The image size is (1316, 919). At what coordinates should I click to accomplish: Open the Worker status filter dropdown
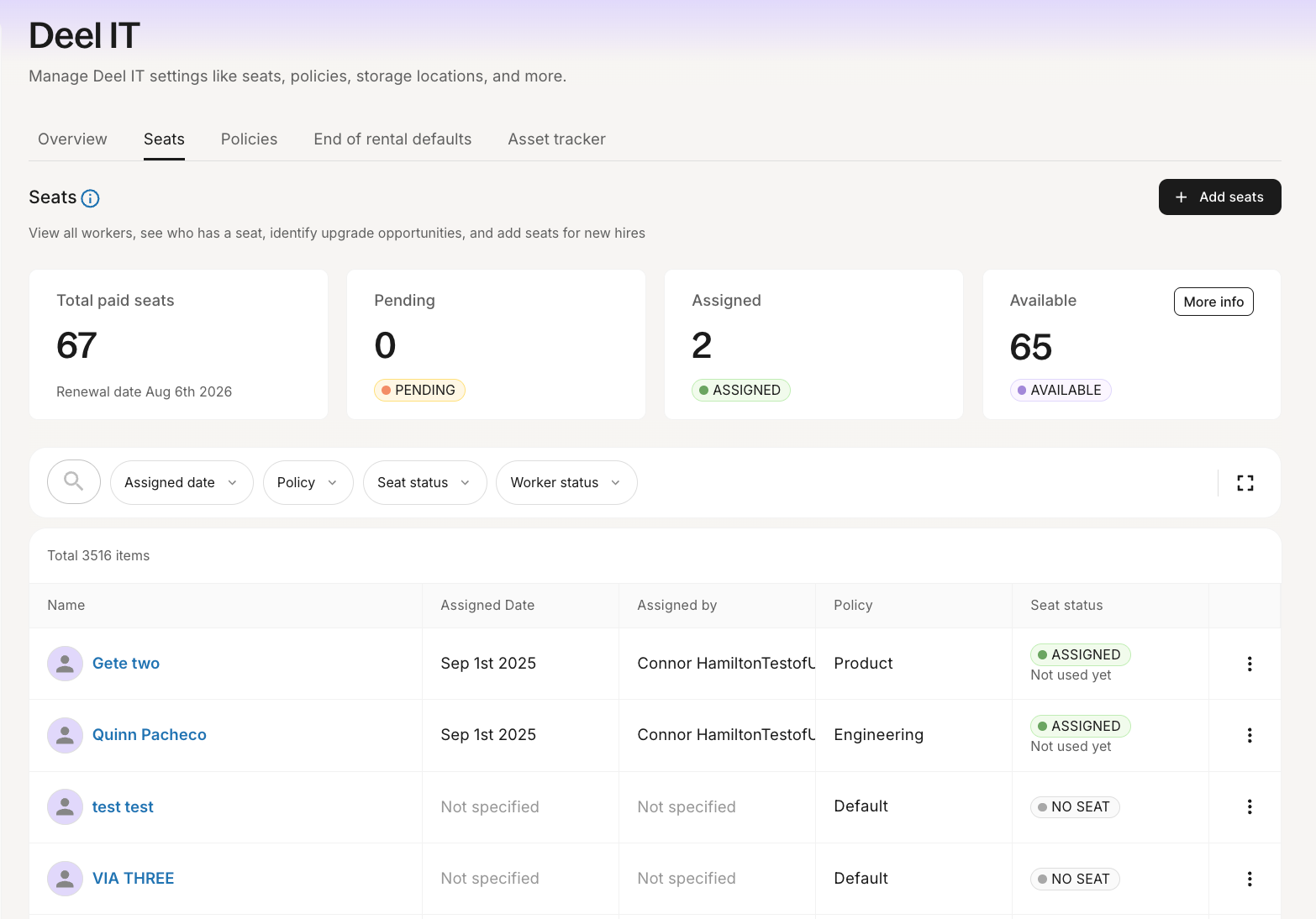tap(566, 483)
